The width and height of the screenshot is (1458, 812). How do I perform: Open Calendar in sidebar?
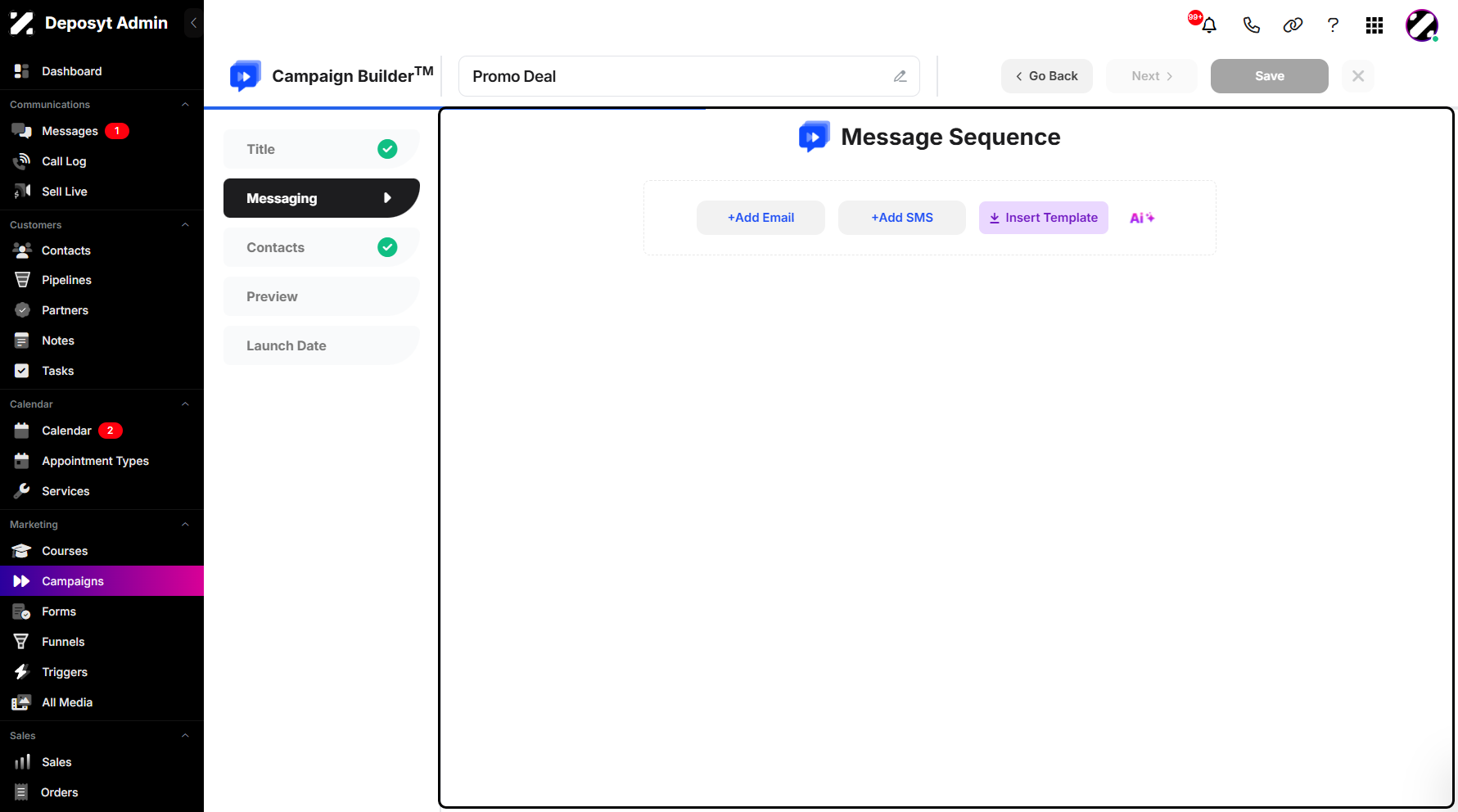[x=102, y=431]
